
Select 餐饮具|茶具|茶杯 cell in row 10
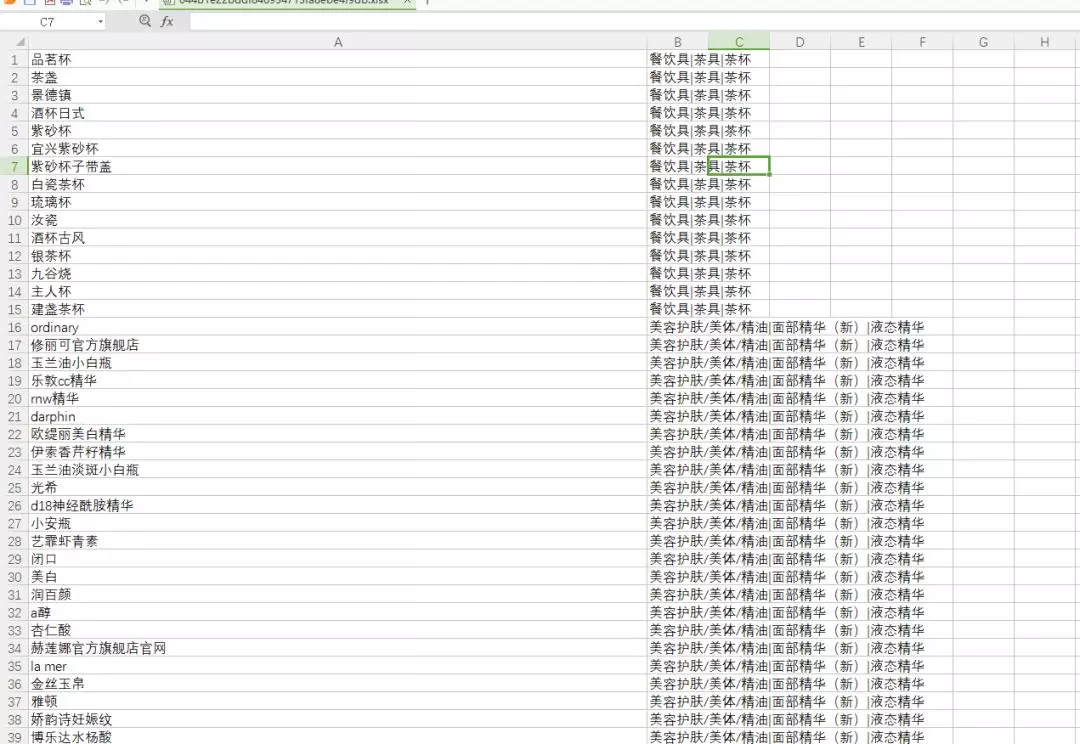(678, 220)
